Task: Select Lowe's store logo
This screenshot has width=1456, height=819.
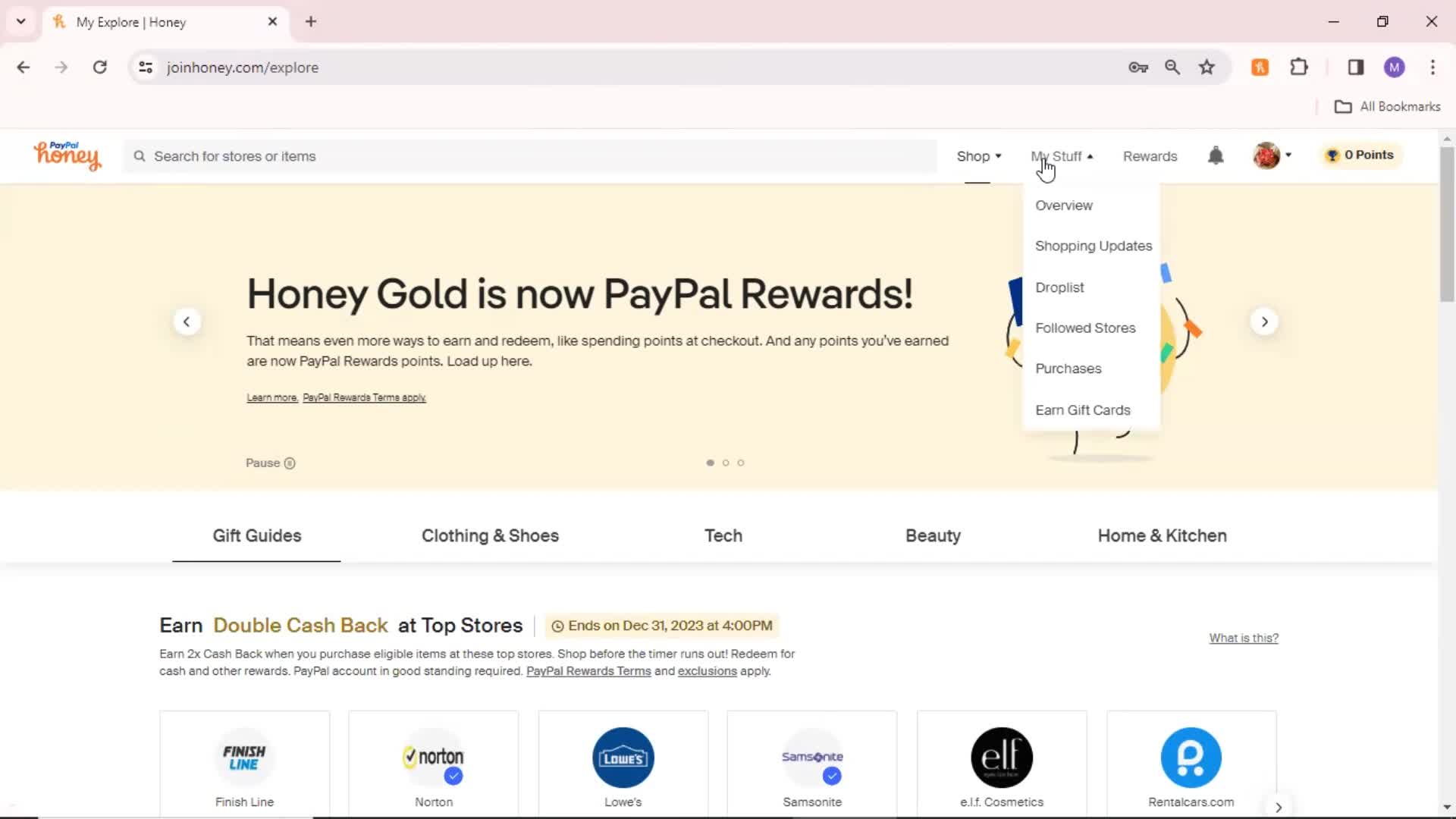Action: pos(623,758)
